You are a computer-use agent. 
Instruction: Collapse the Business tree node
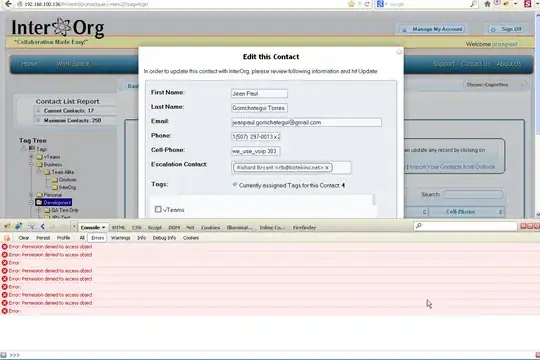(31, 164)
